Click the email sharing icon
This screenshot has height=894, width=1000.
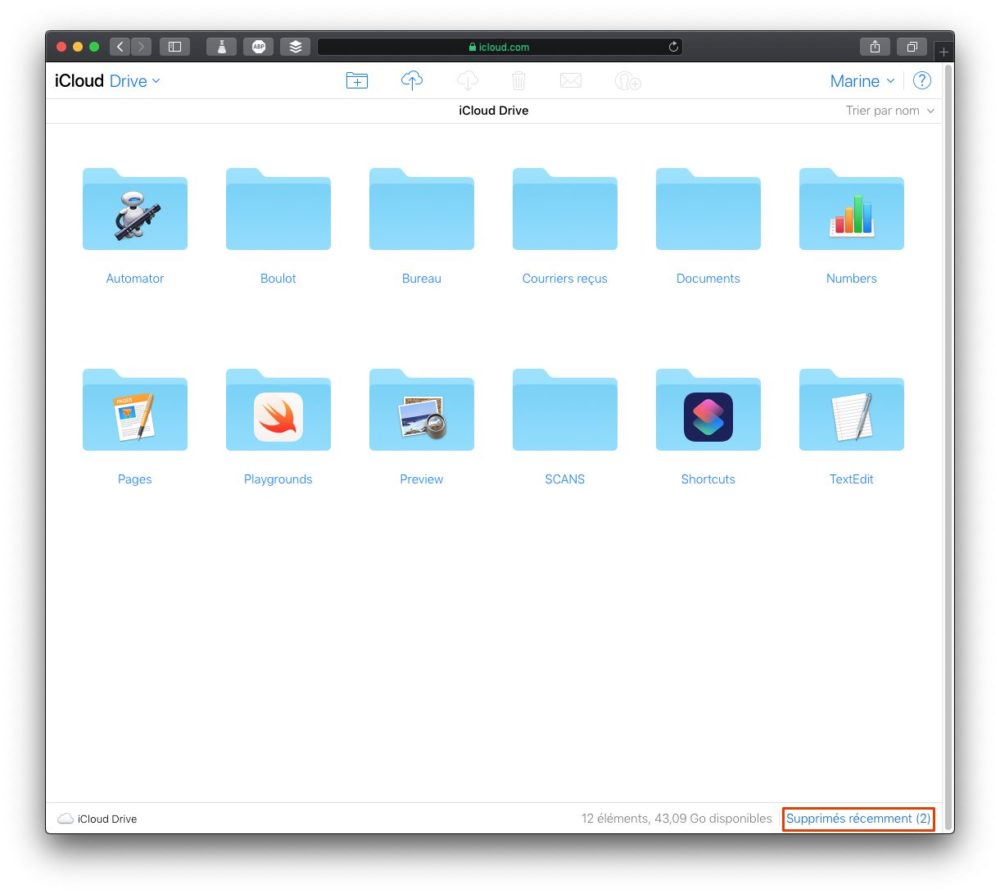(x=571, y=80)
